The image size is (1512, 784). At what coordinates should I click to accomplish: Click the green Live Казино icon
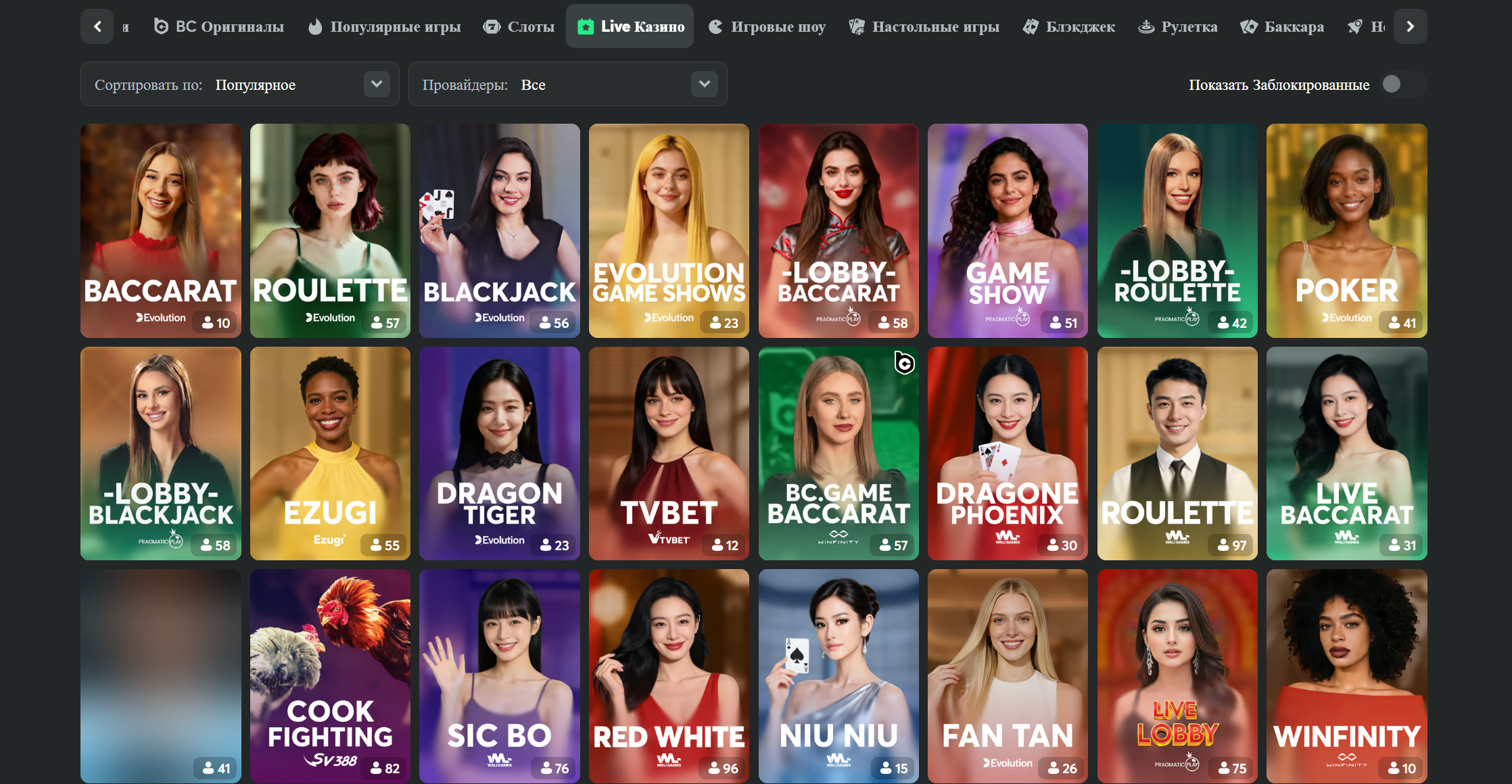point(586,26)
